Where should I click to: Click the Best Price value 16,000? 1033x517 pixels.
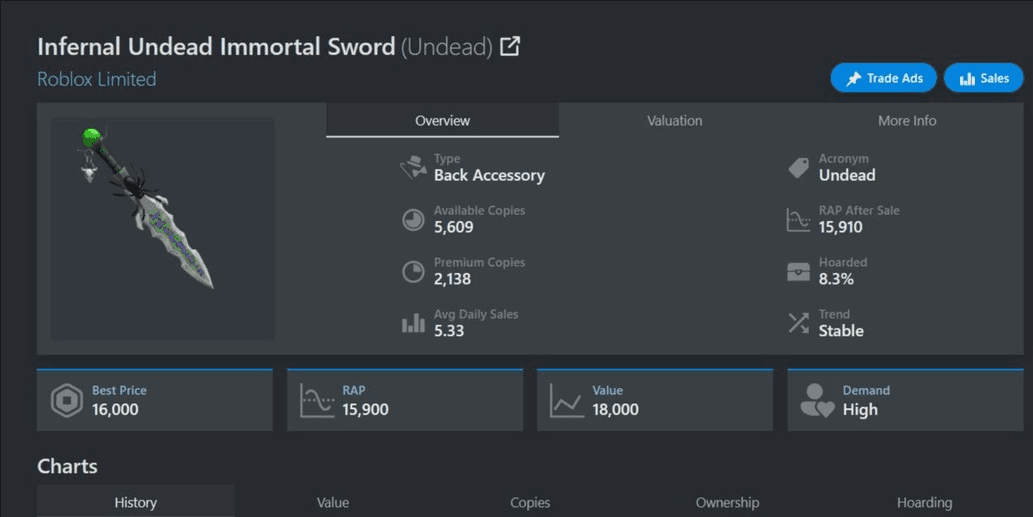point(115,410)
